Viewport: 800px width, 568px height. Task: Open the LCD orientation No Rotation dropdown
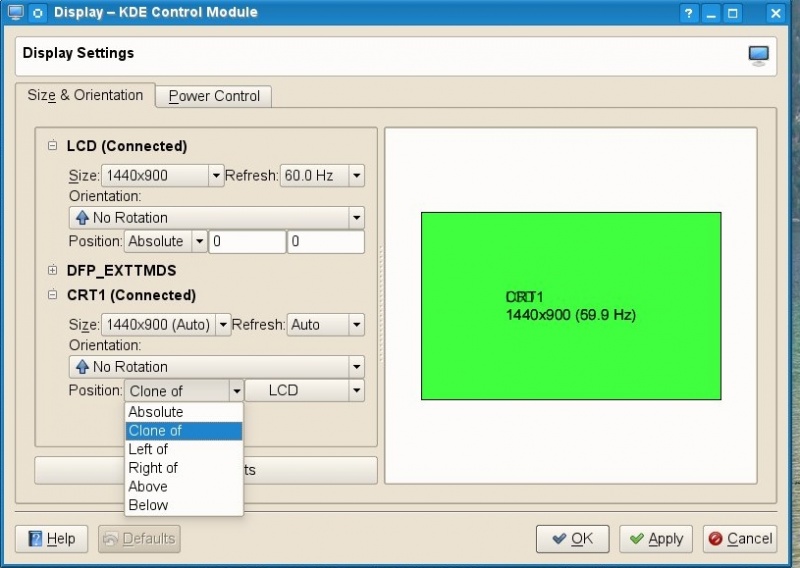pyautogui.click(x=216, y=218)
